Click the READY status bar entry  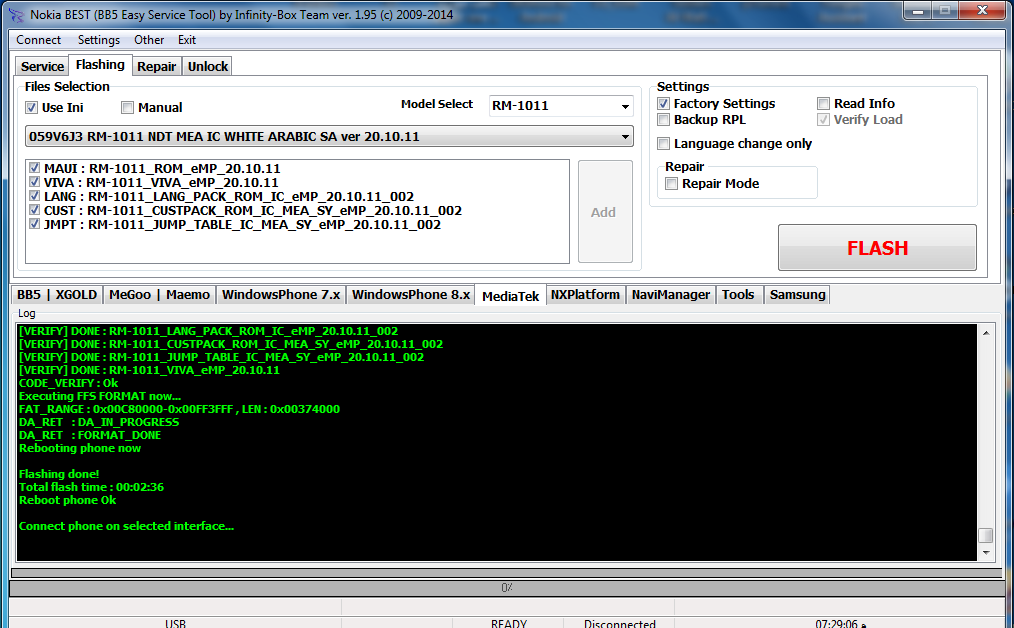click(508, 623)
